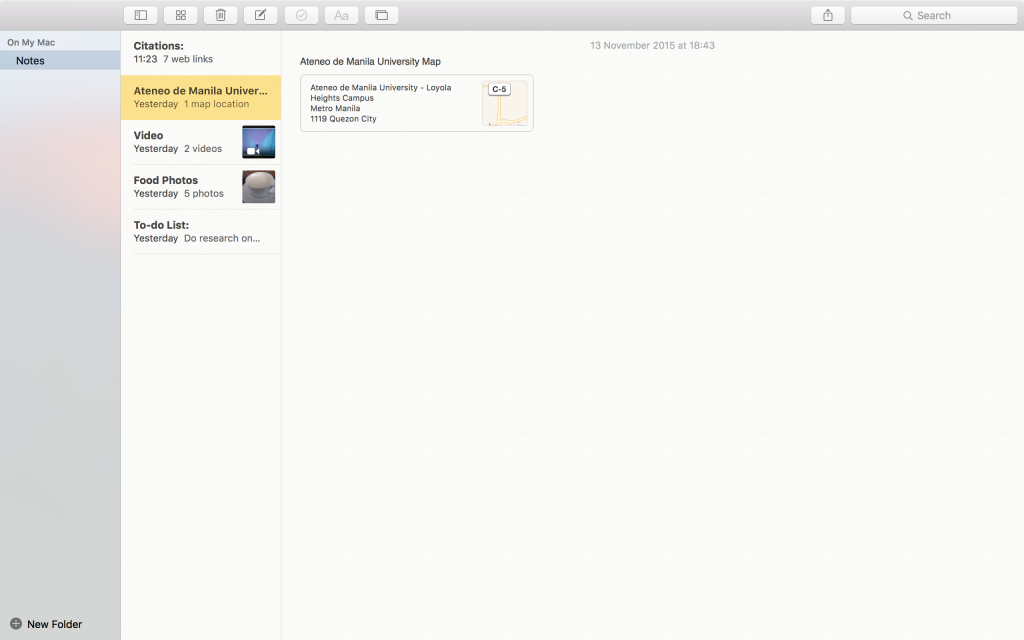The height and width of the screenshot is (640, 1024).
Task: Click the '2 videos' subtitle
Action: pos(202,148)
